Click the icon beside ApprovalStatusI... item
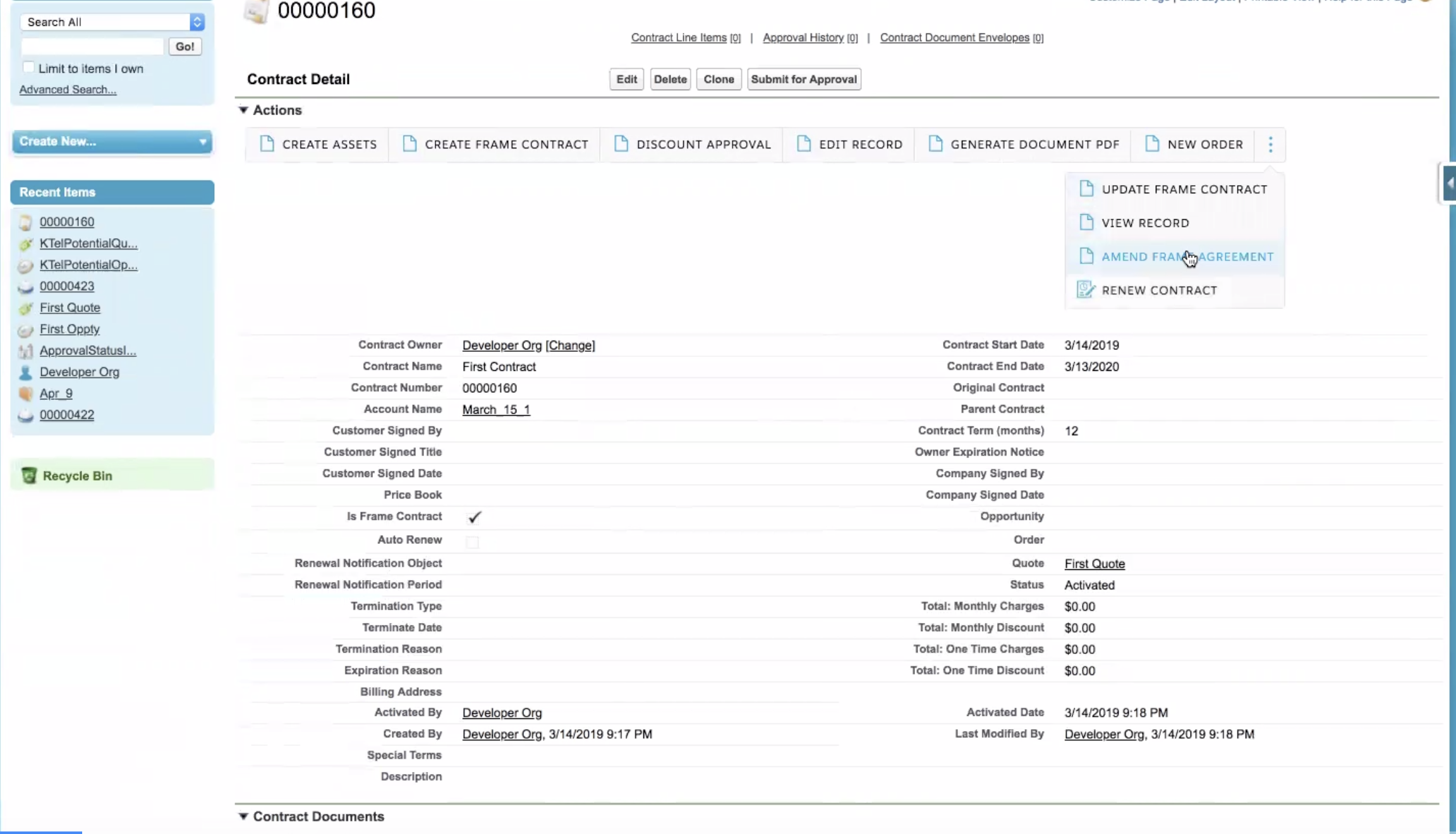Image resolution: width=1456 pixels, height=834 pixels. coord(25,351)
